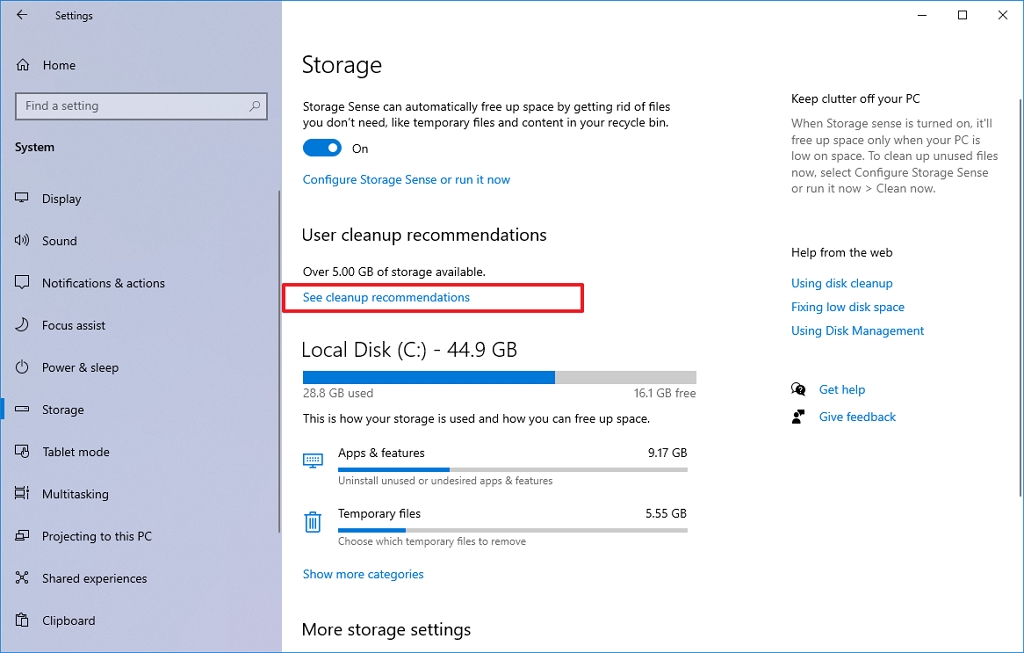This screenshot has height=653, width=1024.
Task: Click the Focus assist moon icon
Action: click(22, 325)
